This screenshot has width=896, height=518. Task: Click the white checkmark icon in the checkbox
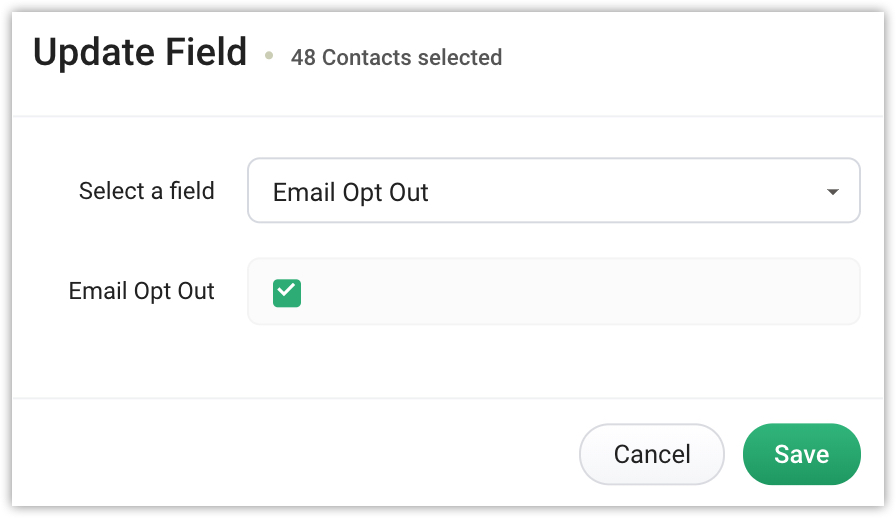[286, 290]
